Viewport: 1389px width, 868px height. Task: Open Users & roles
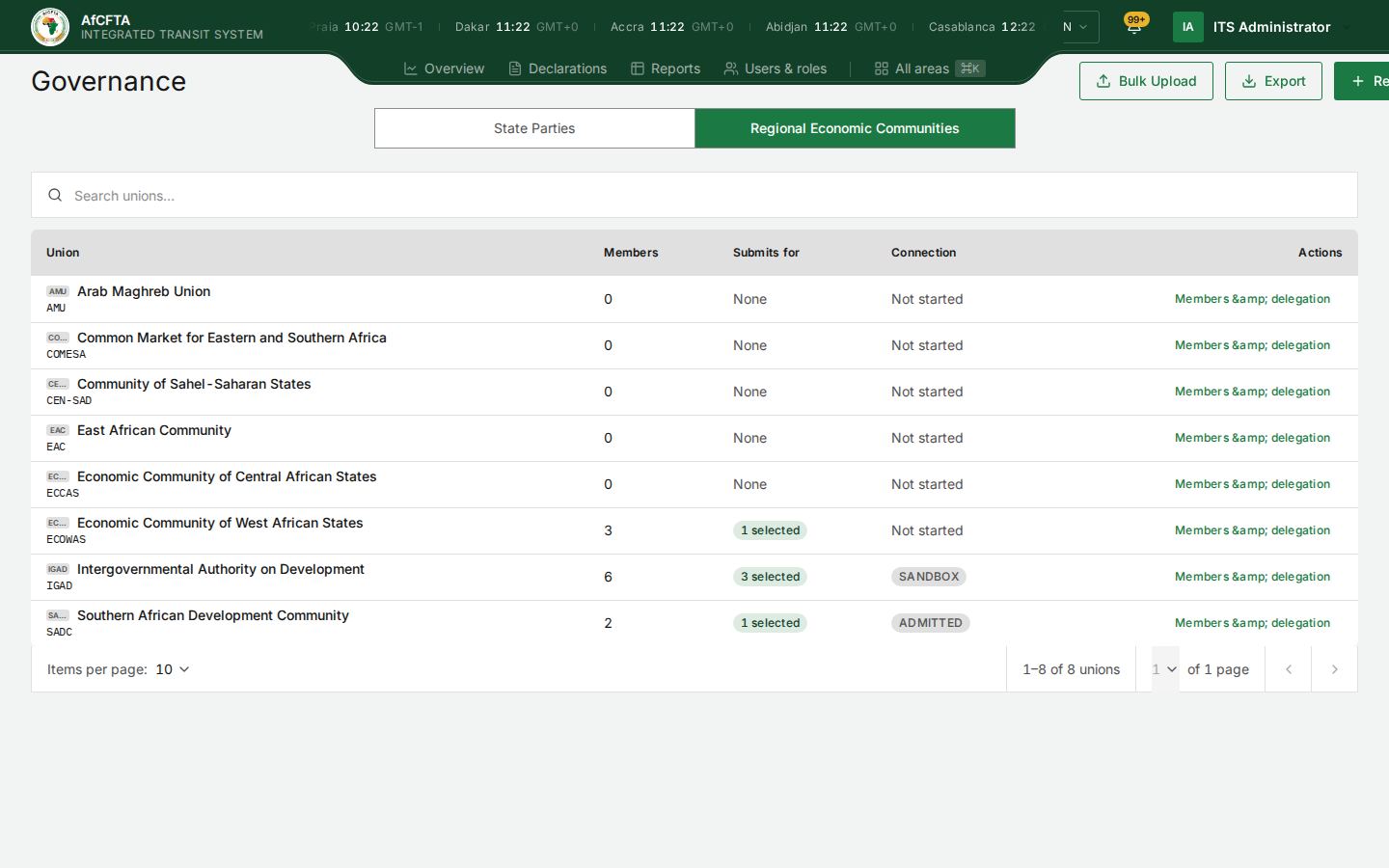click(x=776, y=68)
